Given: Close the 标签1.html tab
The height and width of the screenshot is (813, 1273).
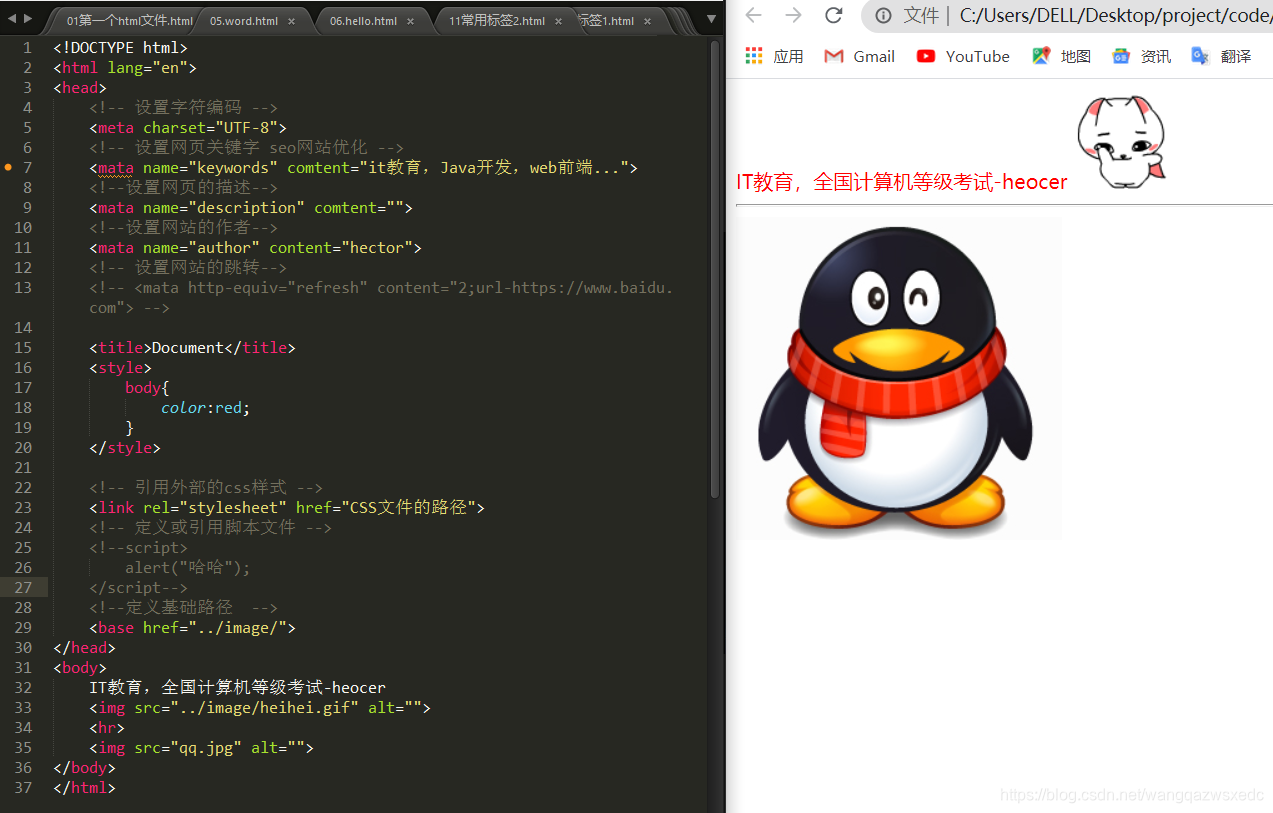Looking at the screenshot, I should point(648,21).
